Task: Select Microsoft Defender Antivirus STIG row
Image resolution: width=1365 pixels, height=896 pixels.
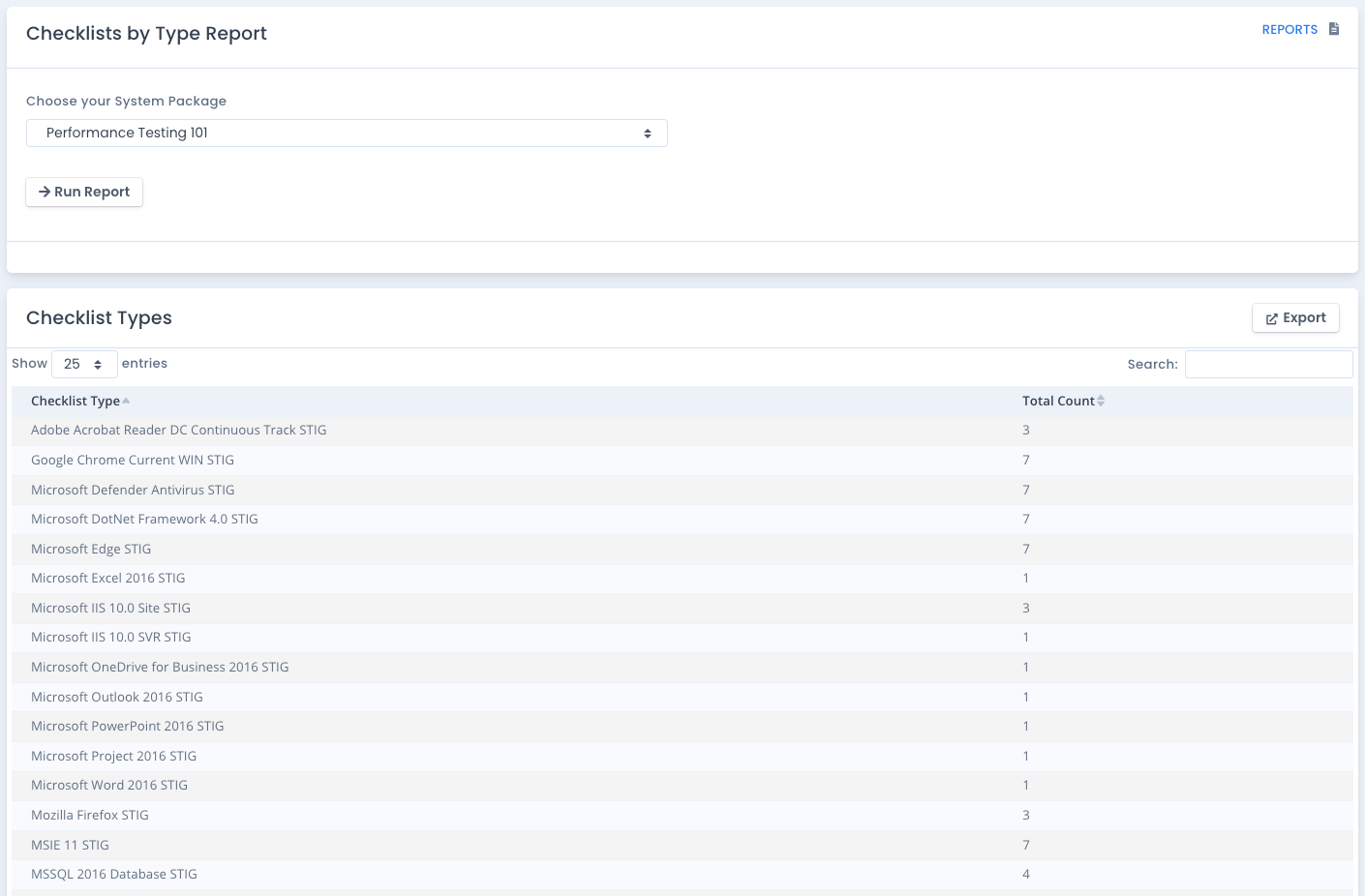Action: click(682, 491)
